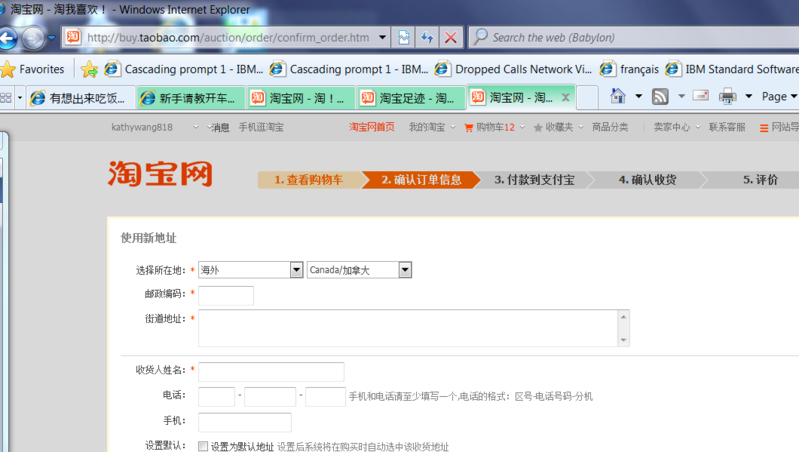
Task: Click the 收货人姓名 recipient name field
Action: click(271, 371)
